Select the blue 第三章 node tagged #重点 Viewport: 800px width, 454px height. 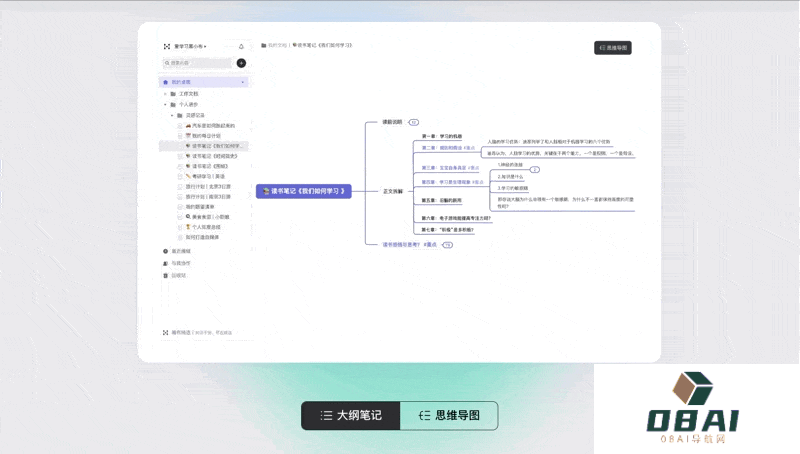(x=450, y=168)
